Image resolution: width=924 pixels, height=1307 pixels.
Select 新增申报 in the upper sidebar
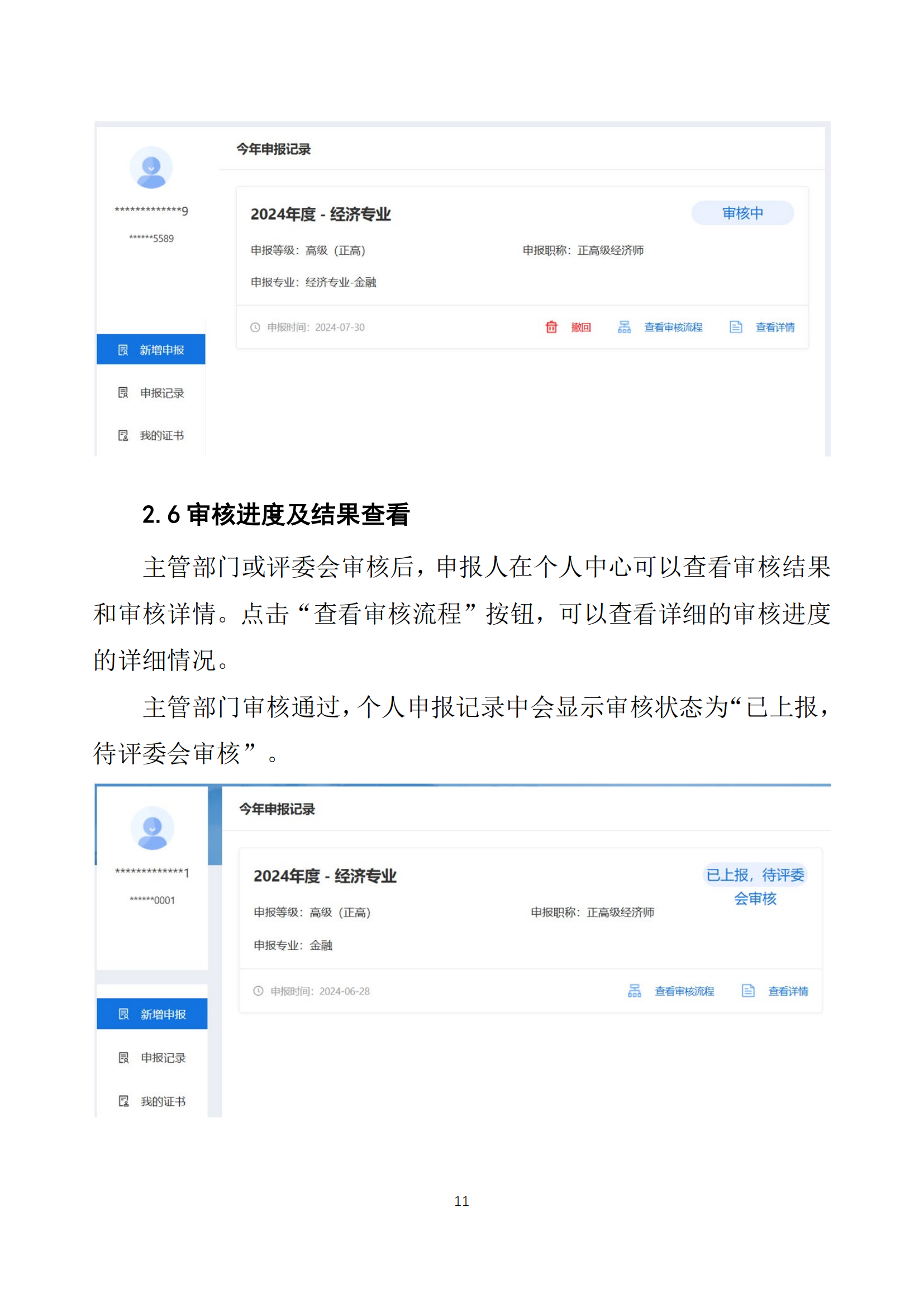pos(151,349)
